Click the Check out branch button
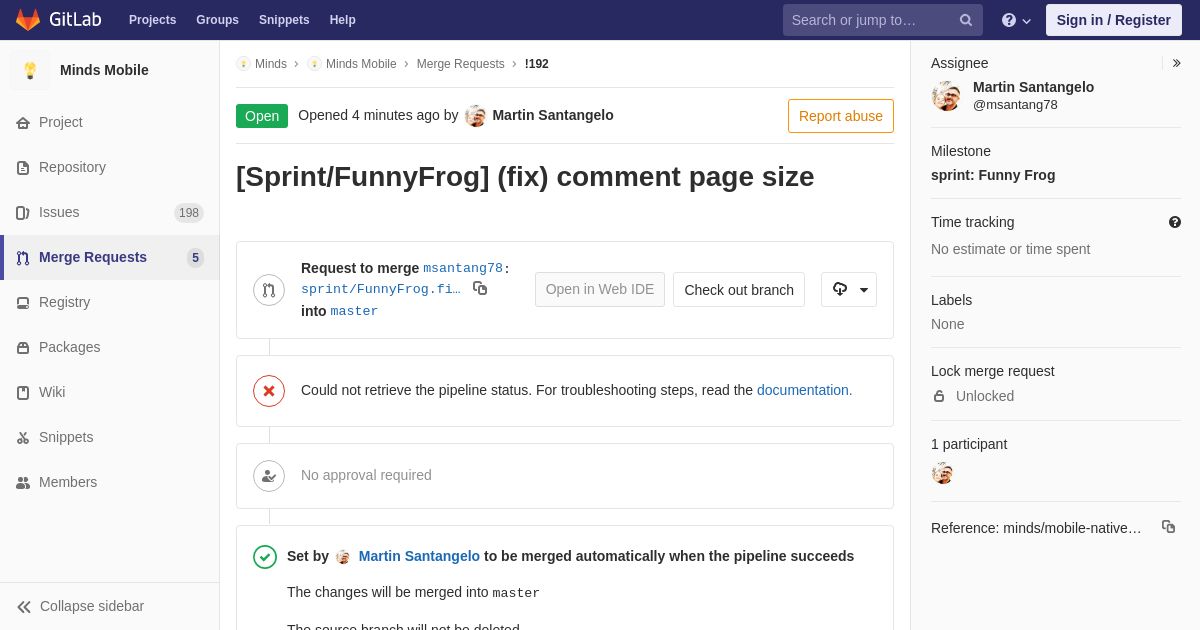The width and height of the screenshot is (1200, 630). click(739, 290)
